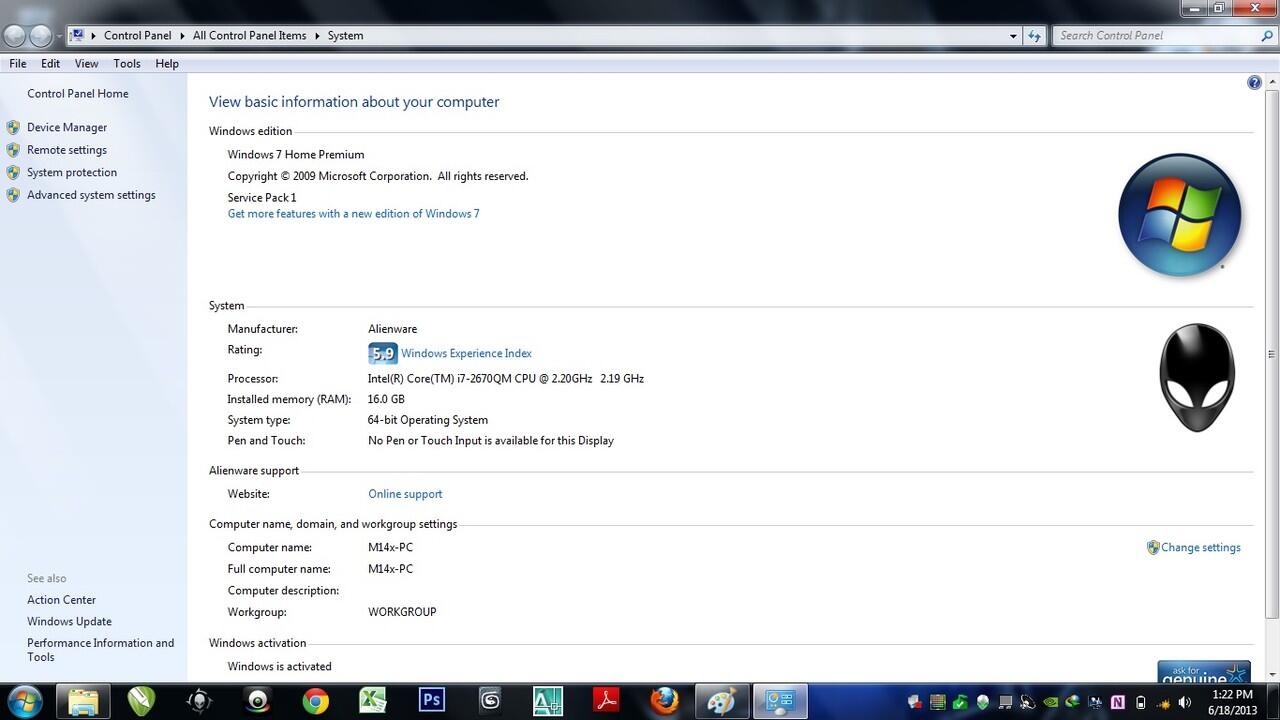Expand the arrow before Control Panel breadcrumb
This screenshot has height=720, width=1280.
(x=93, y=36)
